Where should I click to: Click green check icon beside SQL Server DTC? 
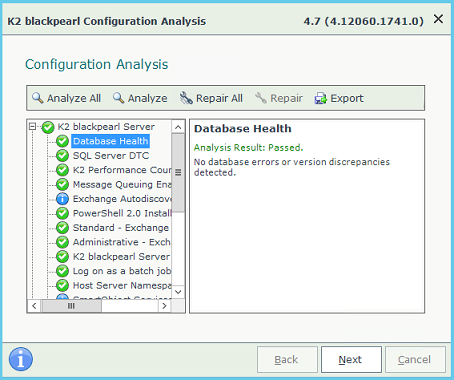point(62,156)
